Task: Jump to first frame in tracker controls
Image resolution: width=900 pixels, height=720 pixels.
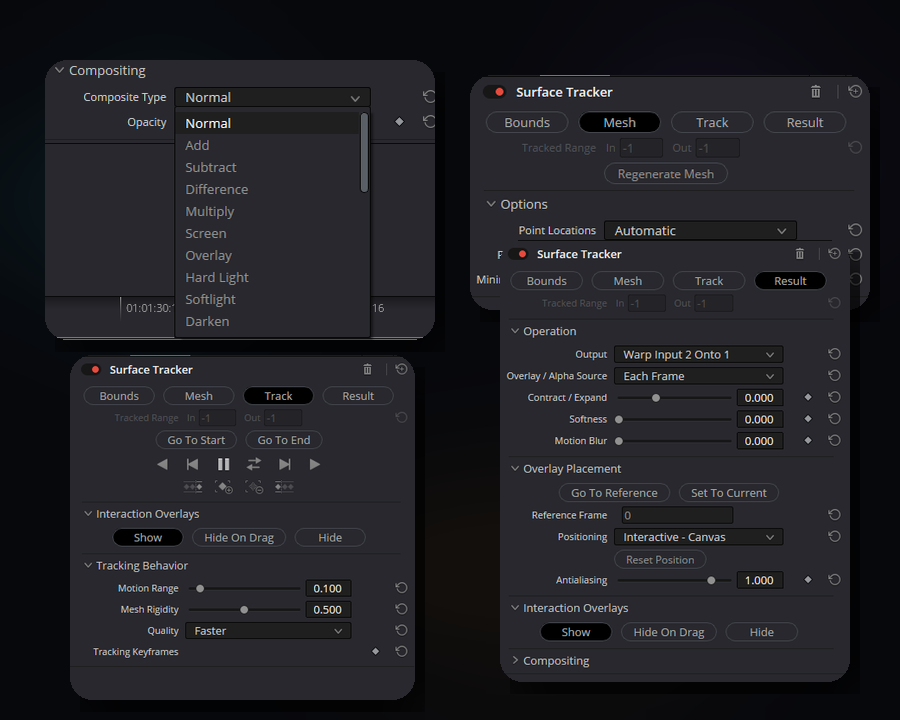Action: [192, 464]
